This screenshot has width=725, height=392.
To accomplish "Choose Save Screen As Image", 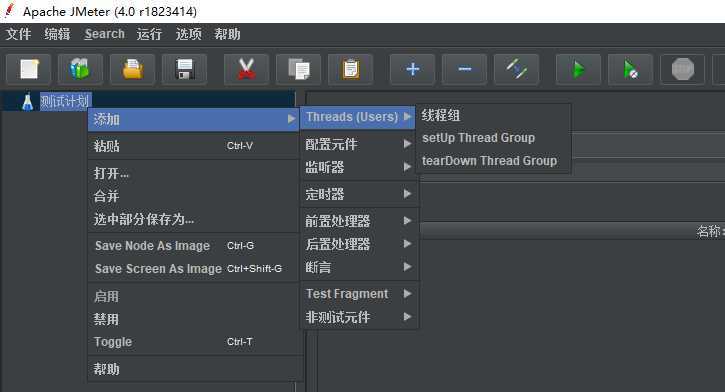I will pyautogui.click(x=193, y=269).
